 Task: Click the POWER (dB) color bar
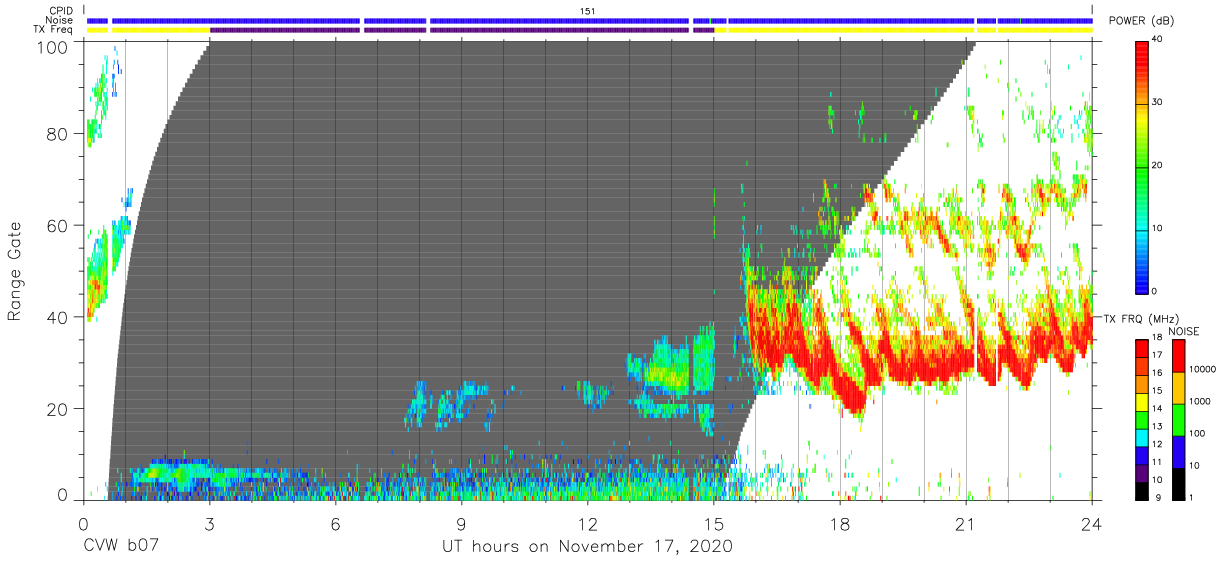(1143, 166)
